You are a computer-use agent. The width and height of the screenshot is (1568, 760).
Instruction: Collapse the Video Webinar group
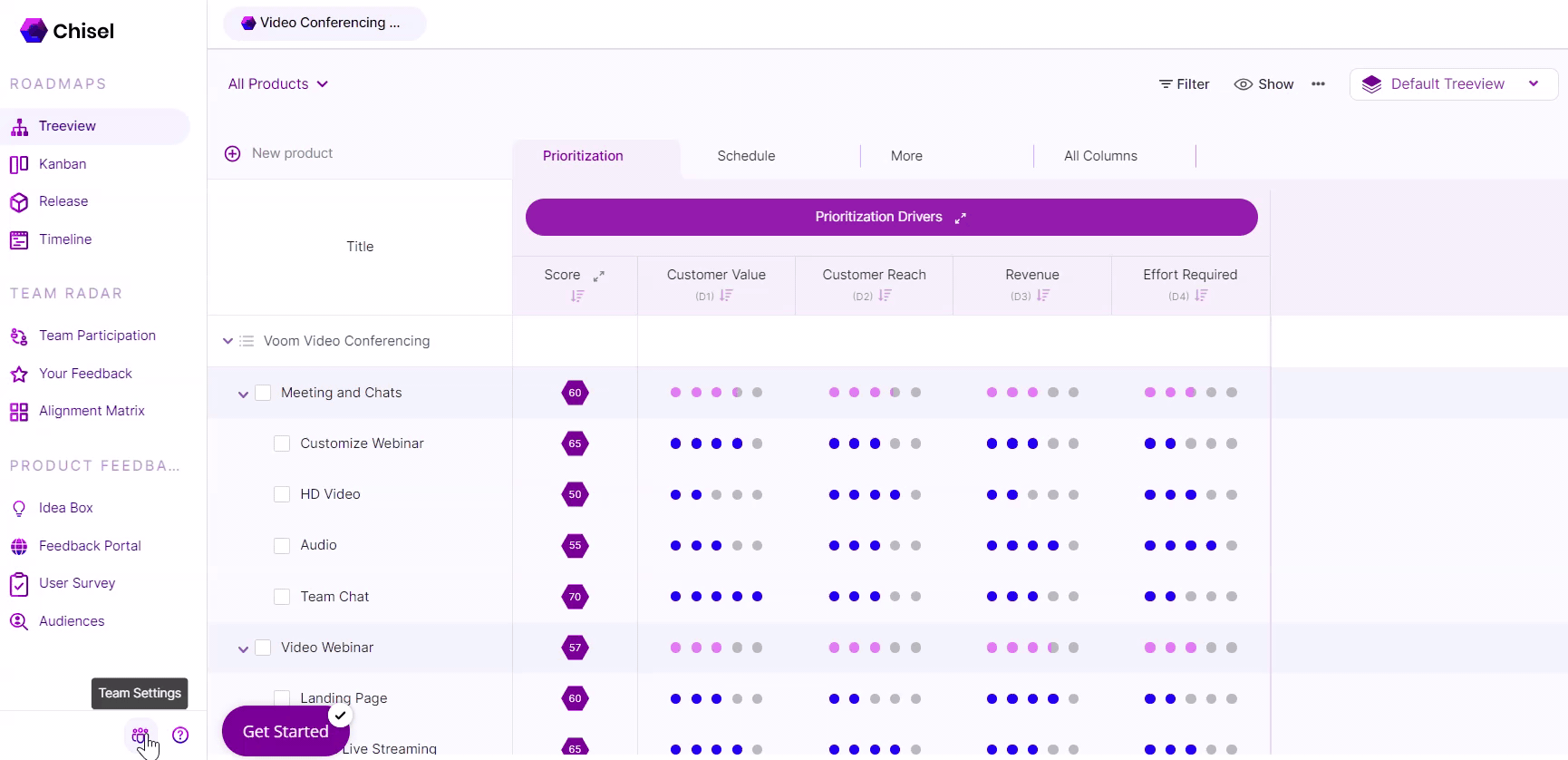tap(243, 648)
